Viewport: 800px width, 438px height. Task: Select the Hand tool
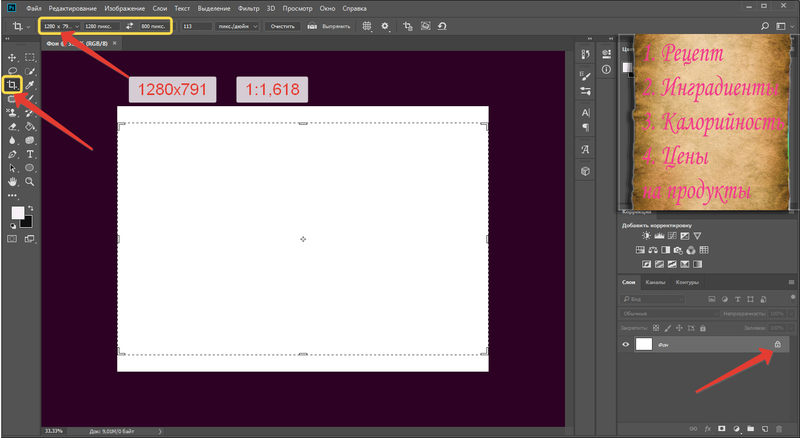[12, 183]
